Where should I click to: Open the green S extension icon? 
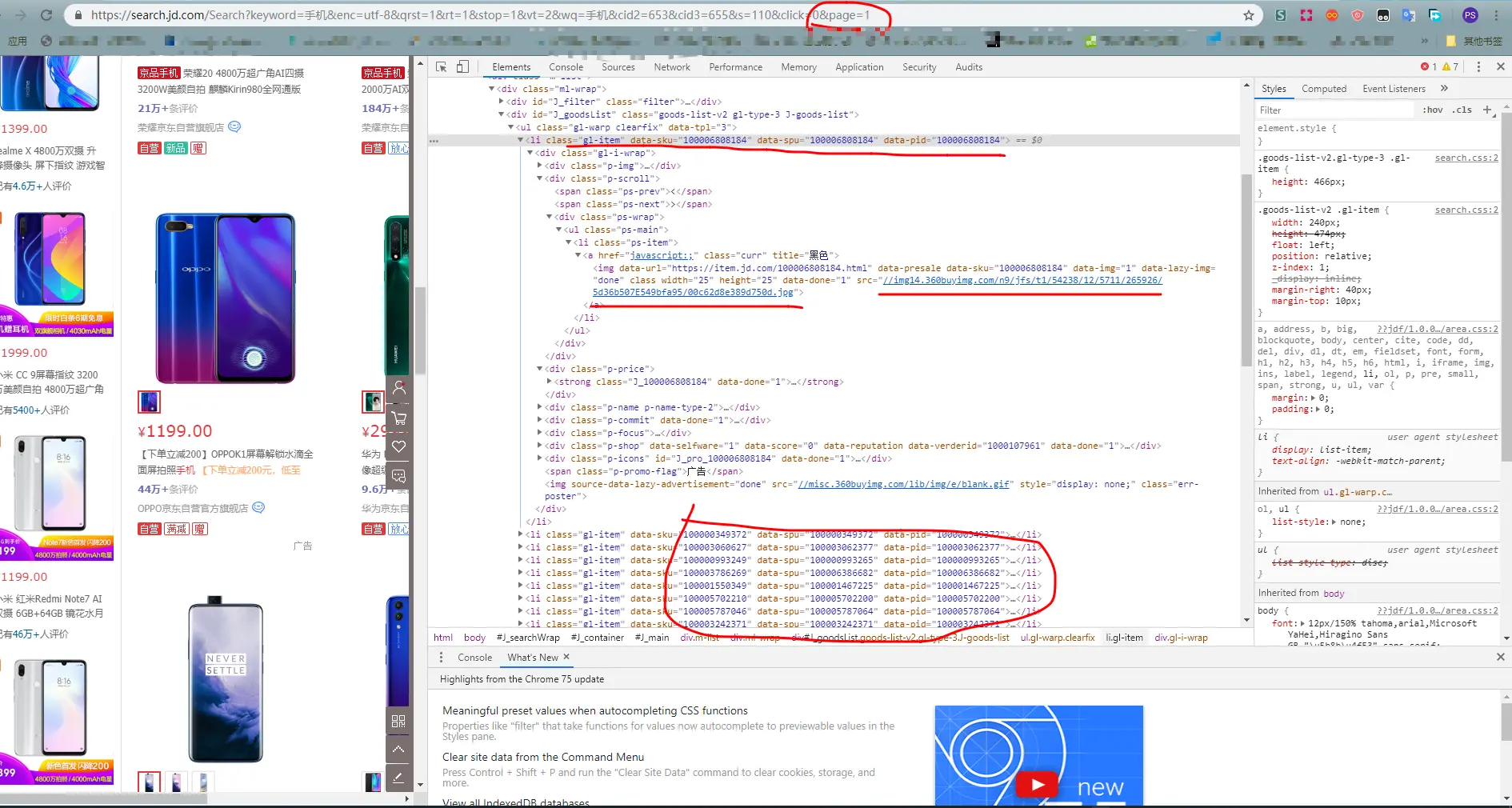point(1281,15)
